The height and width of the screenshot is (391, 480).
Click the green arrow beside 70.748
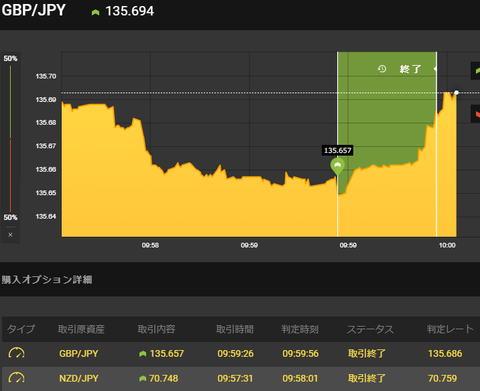[x=143, y=379]
